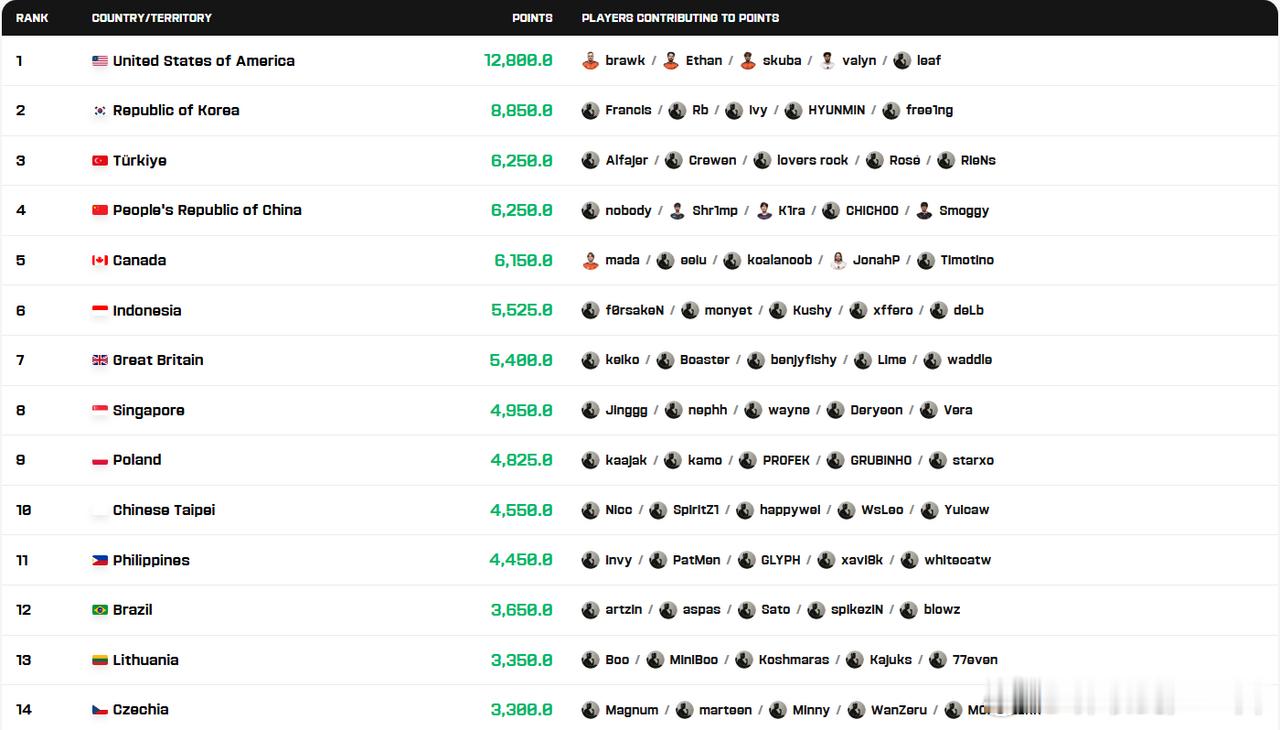
Task: Click the Türkiye flag icon
Action: pyautogui.click(x=100, y=161)
